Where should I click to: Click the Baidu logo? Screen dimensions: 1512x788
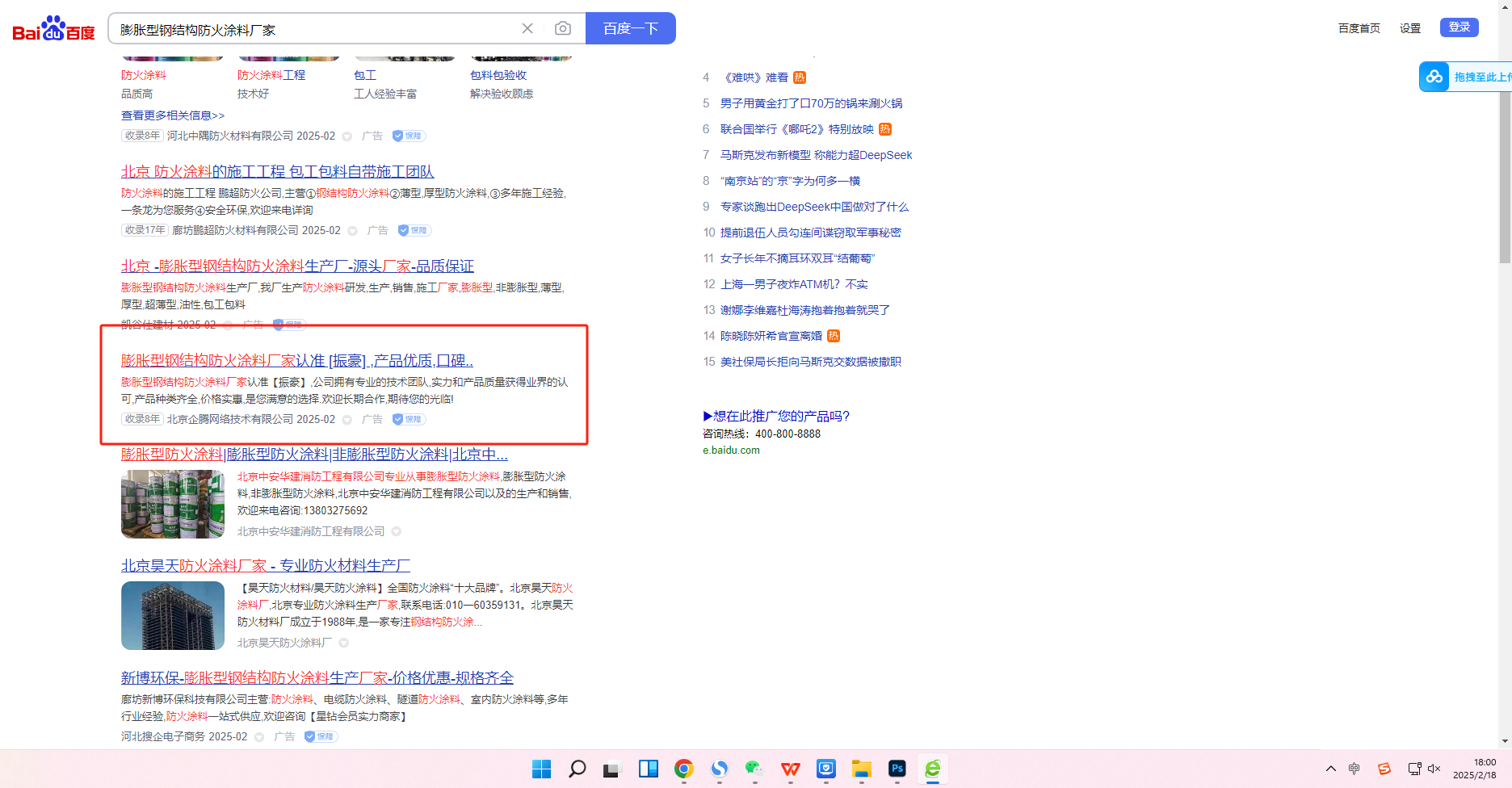(x=53, y=29)
